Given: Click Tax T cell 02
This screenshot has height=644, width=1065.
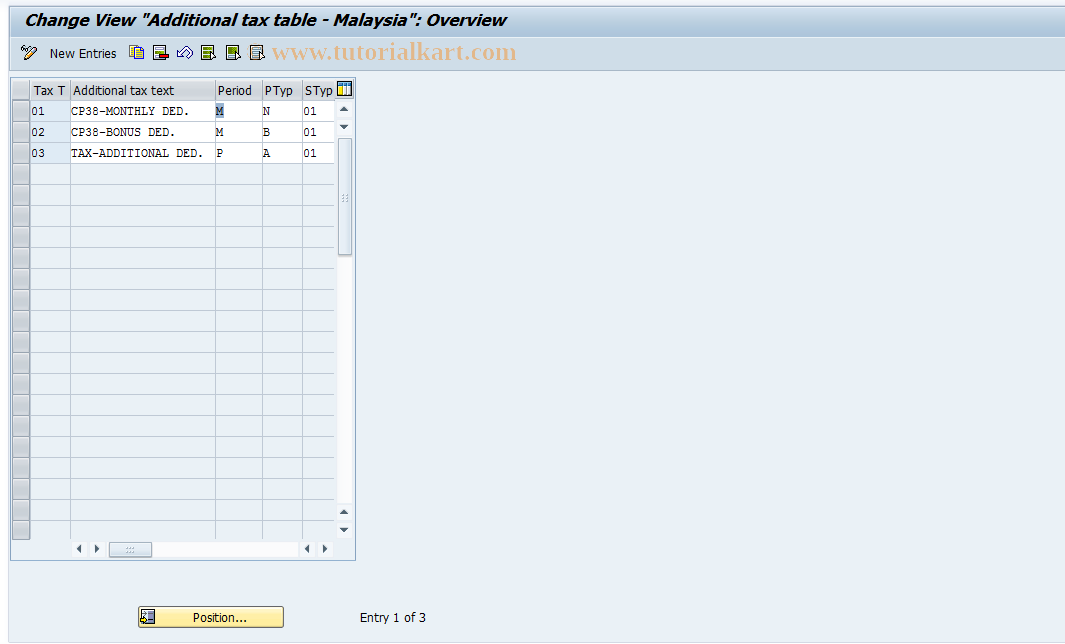Looking at the screenshot, I should click(x=50, y=132).
